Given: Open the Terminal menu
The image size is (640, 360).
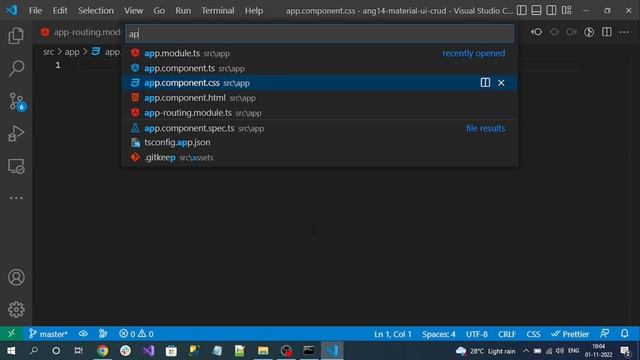Looking at the screenshot, I should tap(218, 11).
